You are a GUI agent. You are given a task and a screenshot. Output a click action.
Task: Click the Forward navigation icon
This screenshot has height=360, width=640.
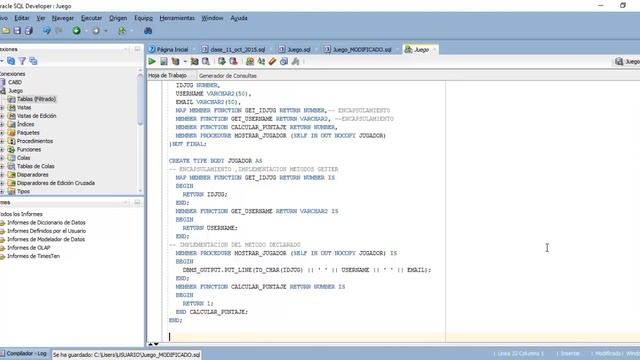coord(96,31)
